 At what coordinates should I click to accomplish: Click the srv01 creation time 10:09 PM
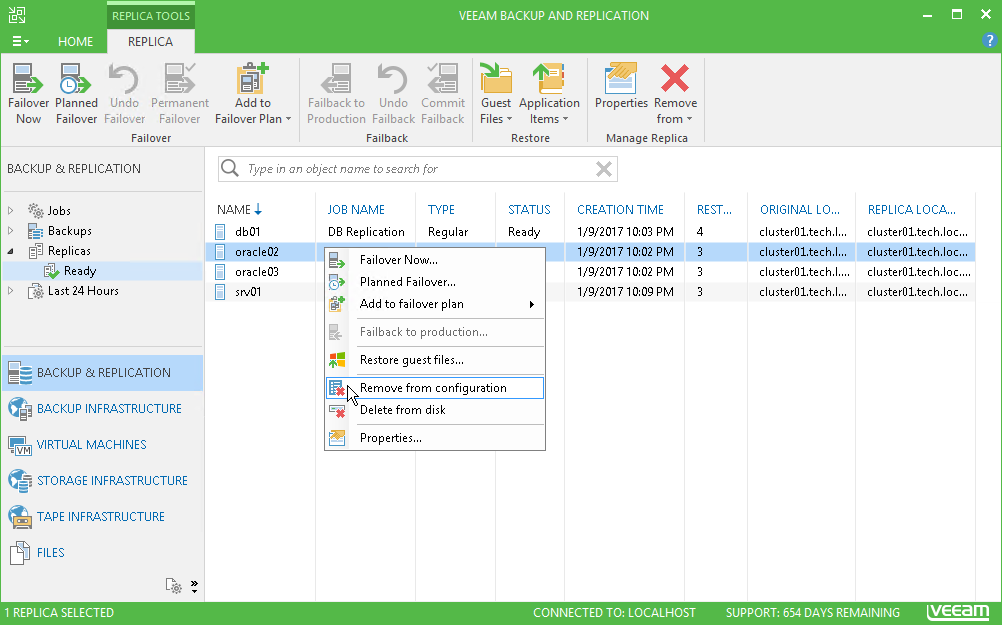coord(625,291)
